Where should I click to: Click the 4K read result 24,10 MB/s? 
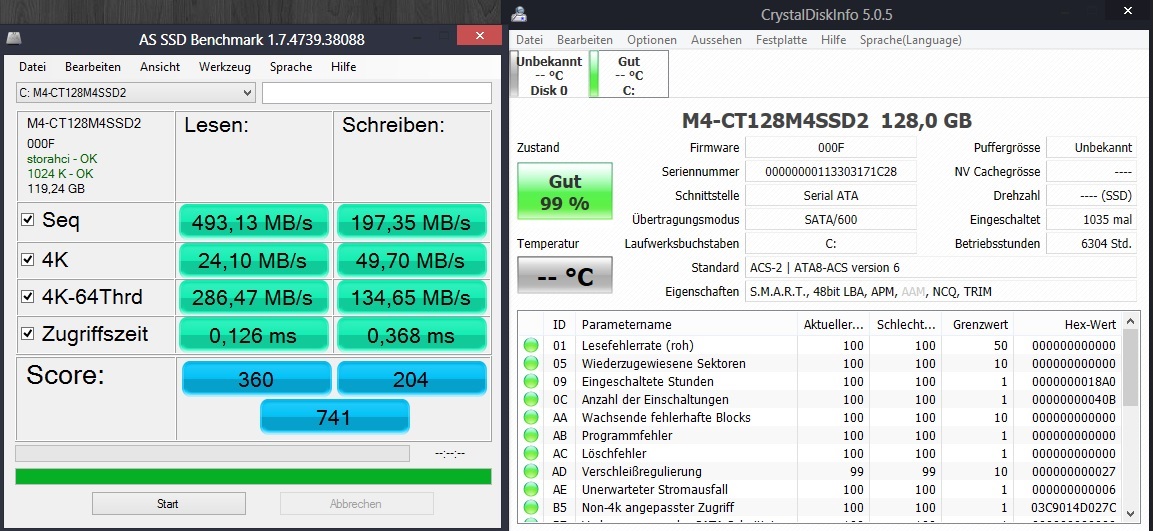click(252, 260)
